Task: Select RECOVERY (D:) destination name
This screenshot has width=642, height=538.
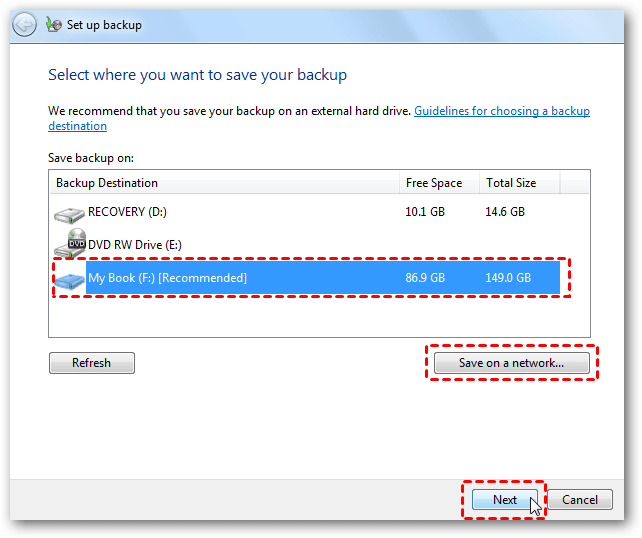Action: (127, 212)
